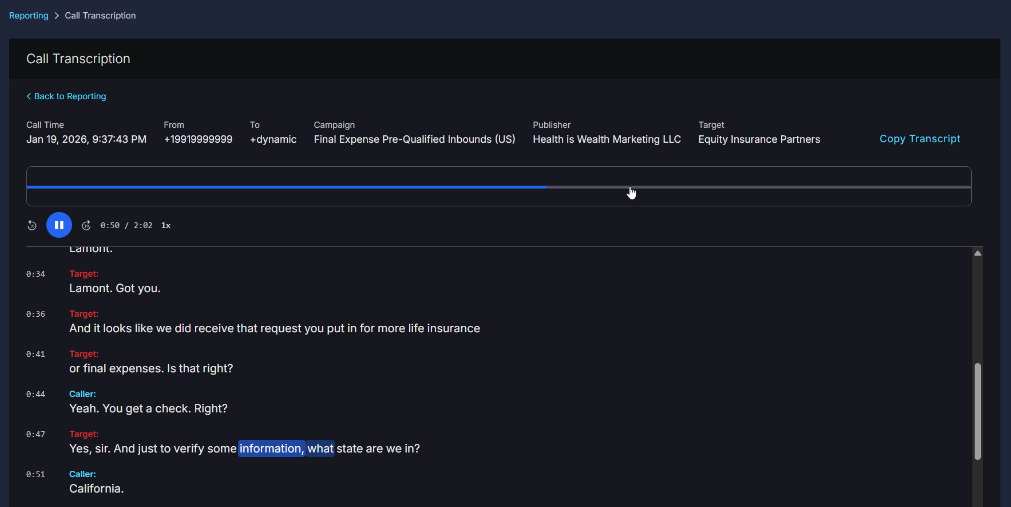1011x507 pixels.
Task: Click "or final expenses. Is that right?" line
Action: (x=151, y=368)
